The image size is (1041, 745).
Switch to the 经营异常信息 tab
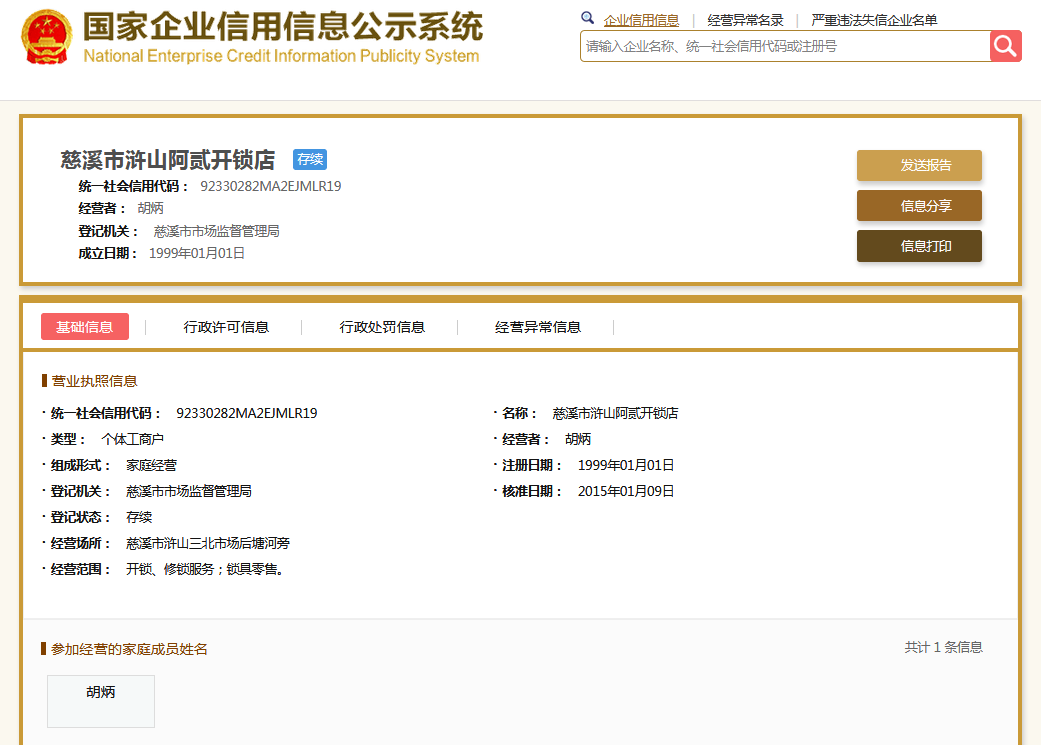point(538,327)
